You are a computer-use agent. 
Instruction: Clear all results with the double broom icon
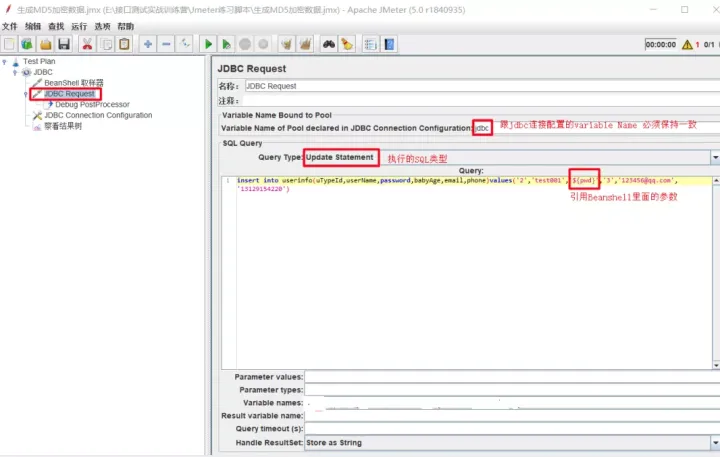[x=305, y=45]
